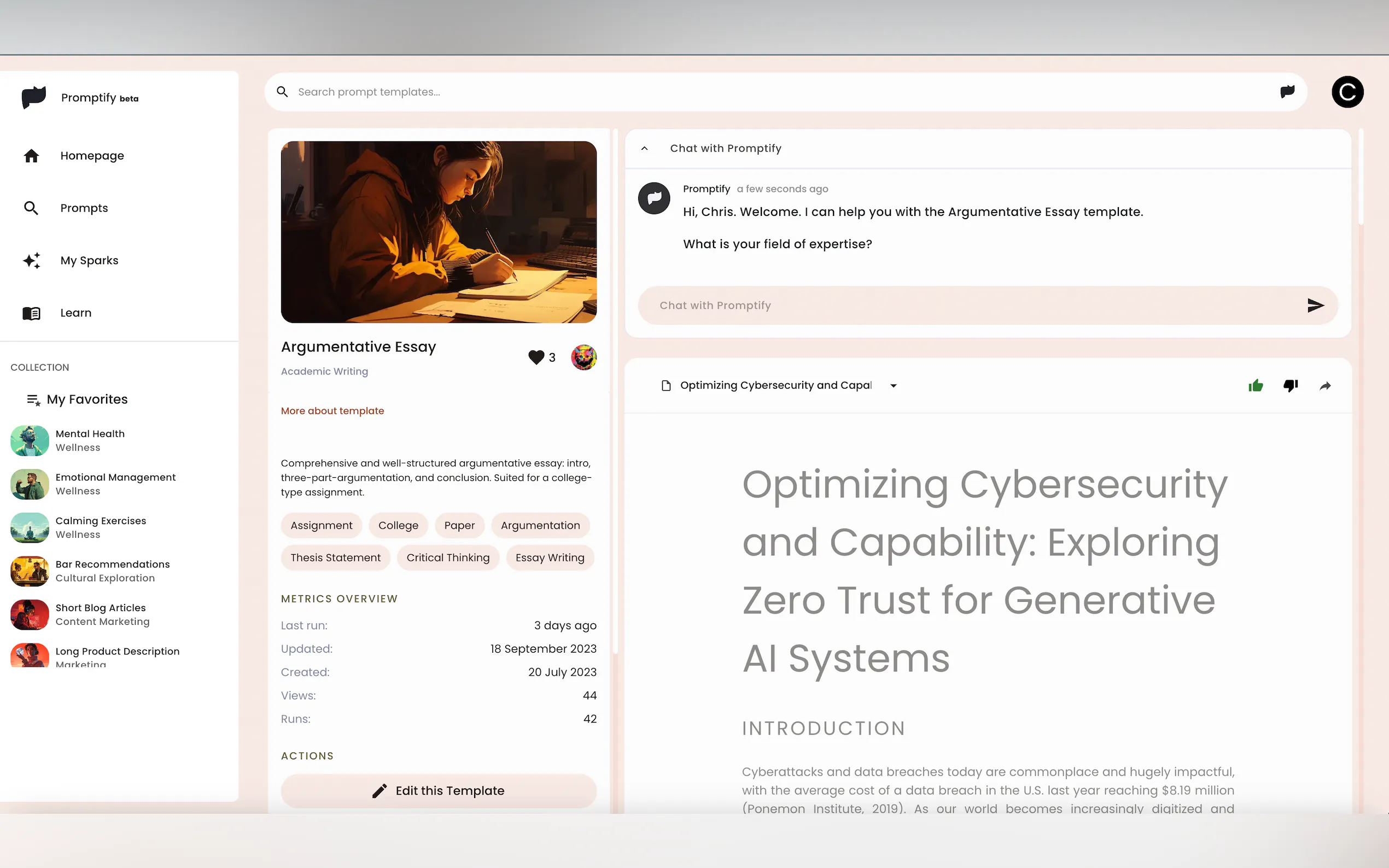Collapse the Chat with Promptify panel
The height and width of the screenshot is (868, 1389).
pos(644,148)
